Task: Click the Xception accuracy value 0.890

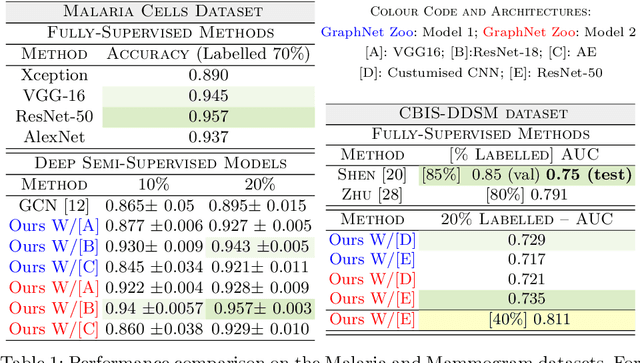Action: (x=208, y=75)
